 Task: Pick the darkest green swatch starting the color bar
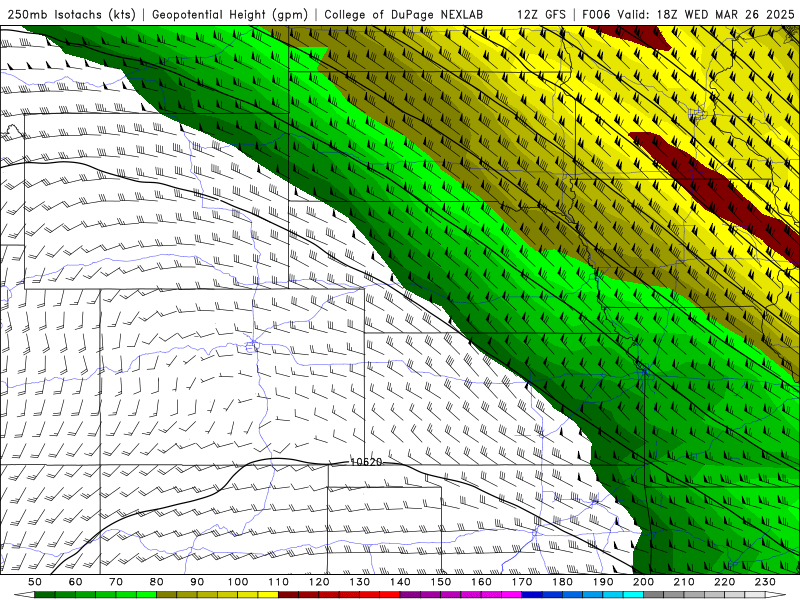tap(45, 595)
